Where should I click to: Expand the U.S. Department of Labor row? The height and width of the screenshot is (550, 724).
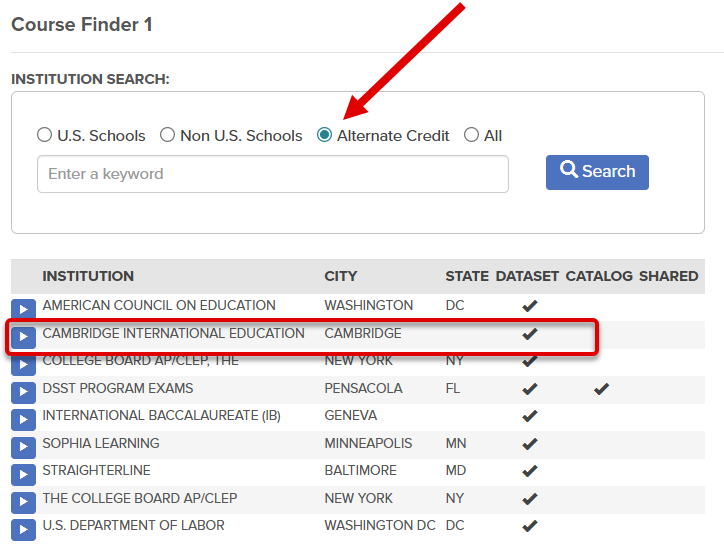24,530
